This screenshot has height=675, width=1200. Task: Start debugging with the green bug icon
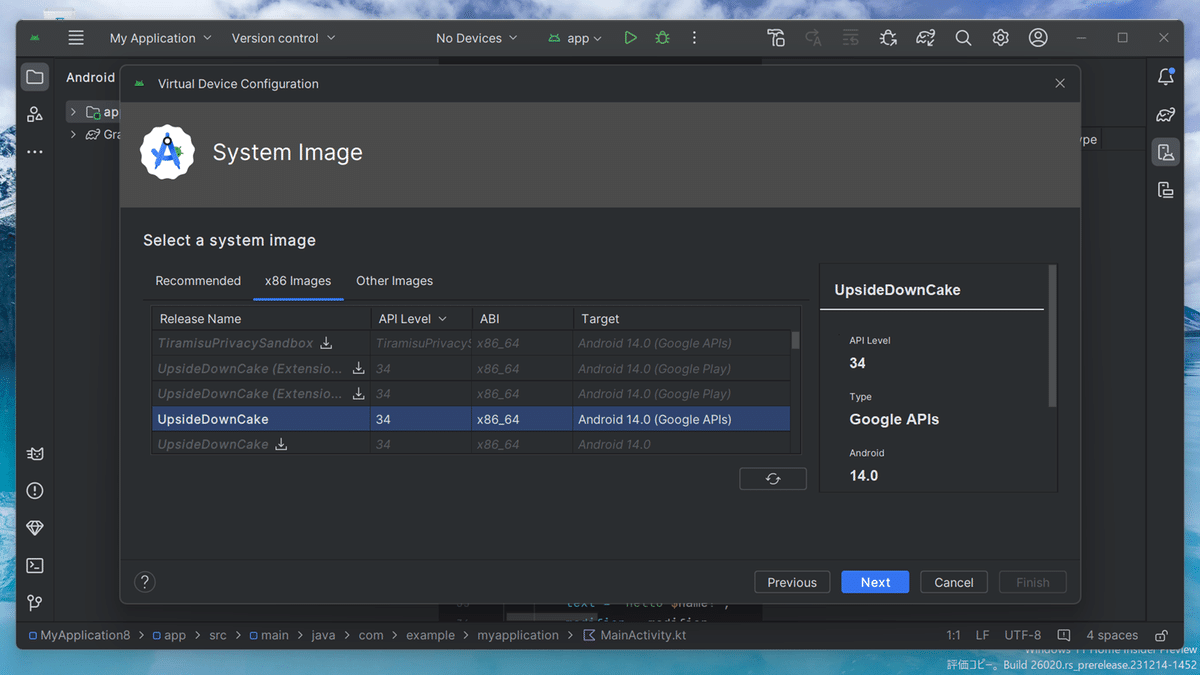[662, 38]
